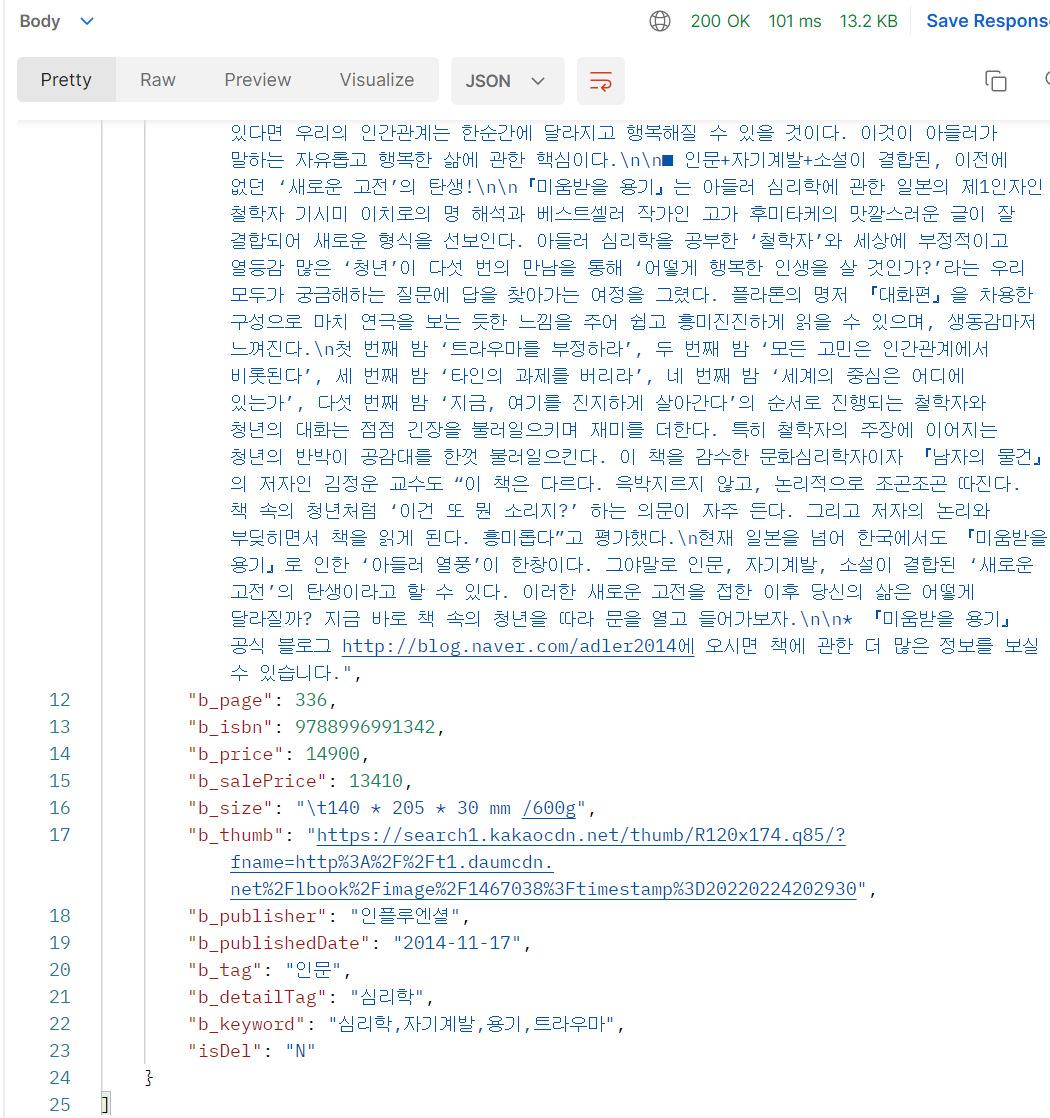Switch to the Raw tab

pos(158,80)
